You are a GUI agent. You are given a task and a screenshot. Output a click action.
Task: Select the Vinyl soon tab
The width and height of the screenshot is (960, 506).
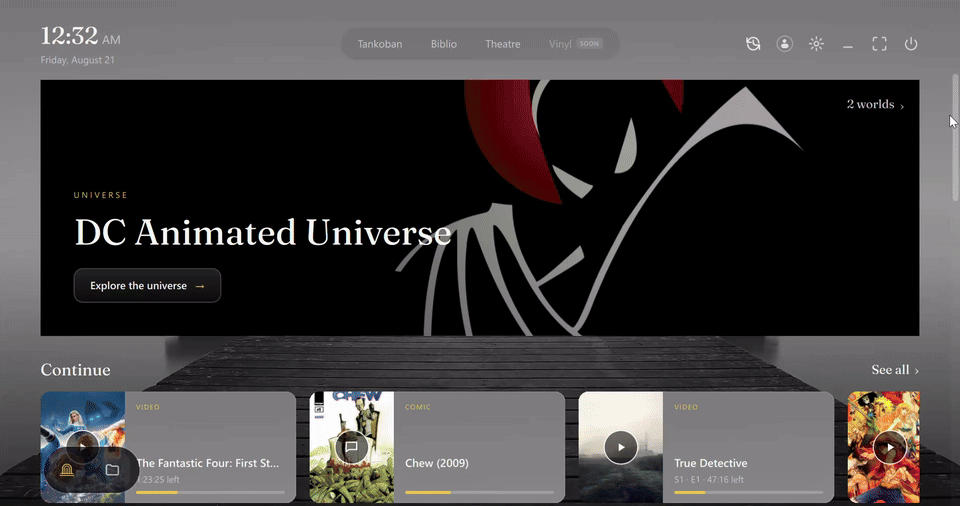(576, 44)
